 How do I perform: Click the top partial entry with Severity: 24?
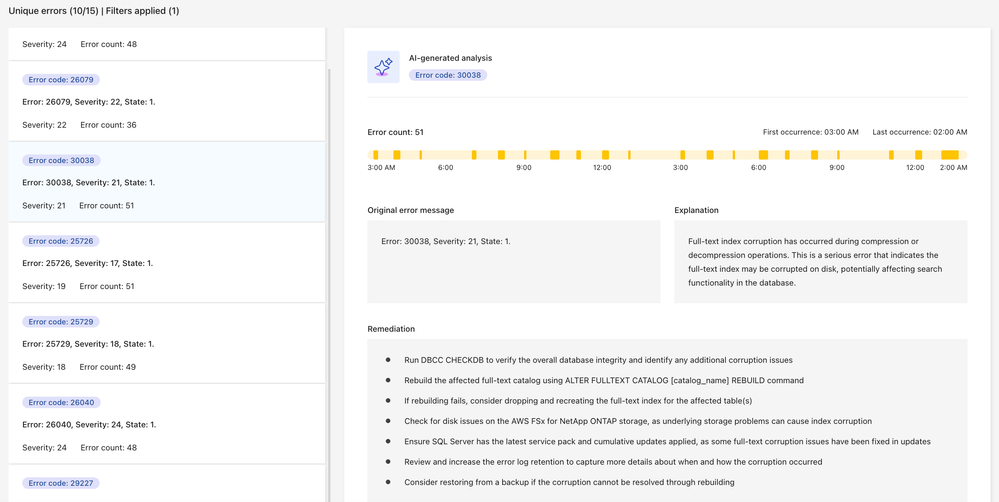tap(166, 44)
